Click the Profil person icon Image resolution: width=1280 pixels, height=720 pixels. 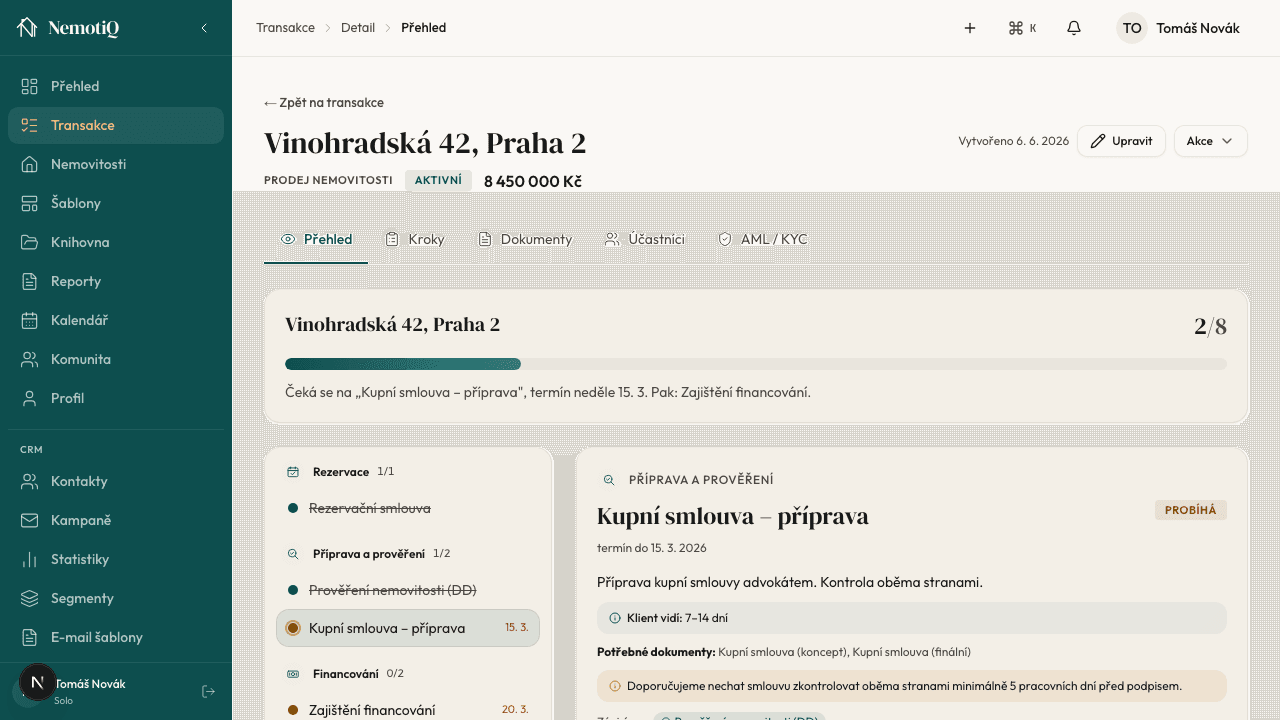[30, 398]
